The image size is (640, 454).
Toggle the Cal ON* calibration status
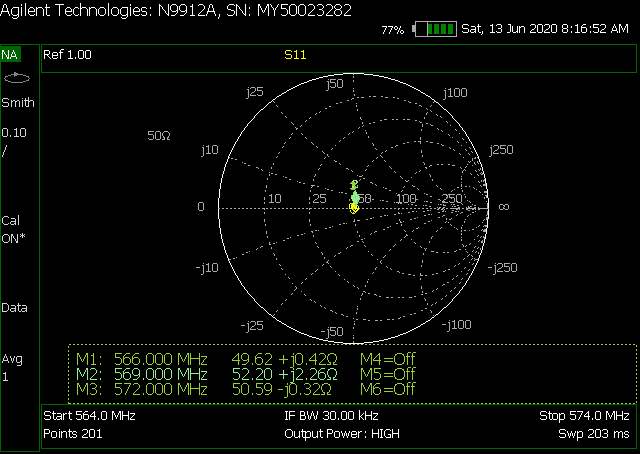[14, 229]
